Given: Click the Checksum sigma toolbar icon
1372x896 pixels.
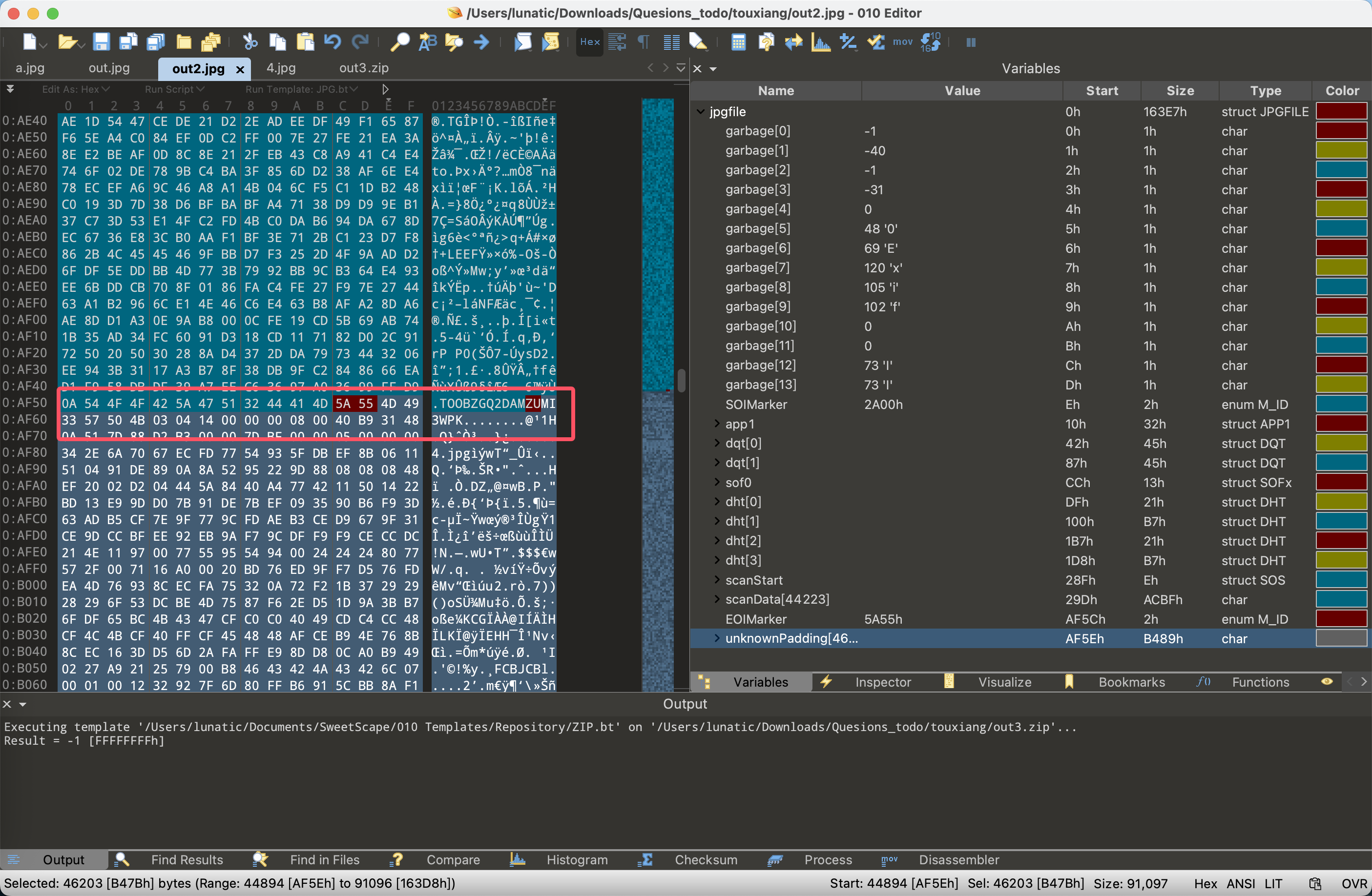Looking at the screenshot, I should click(x=875, y=41).
